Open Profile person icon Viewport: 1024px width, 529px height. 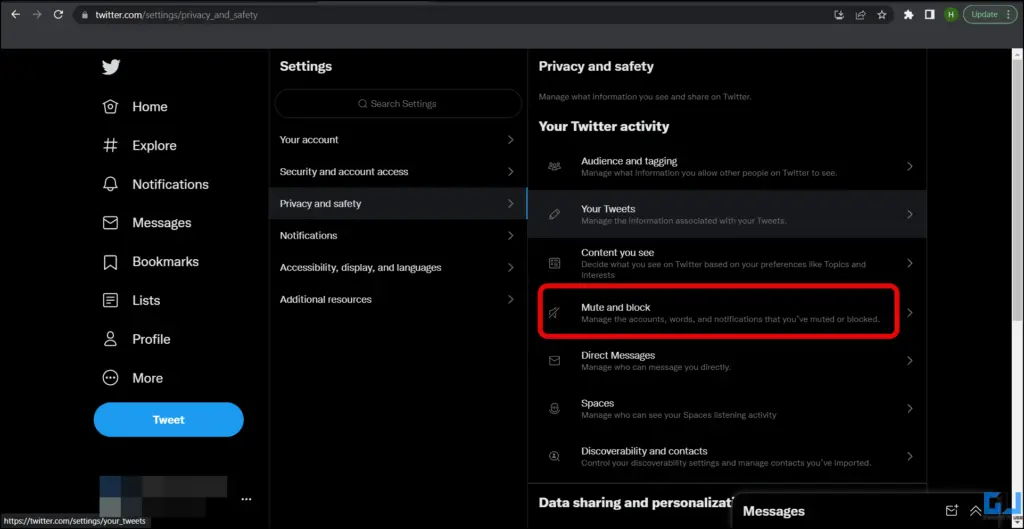110,339
